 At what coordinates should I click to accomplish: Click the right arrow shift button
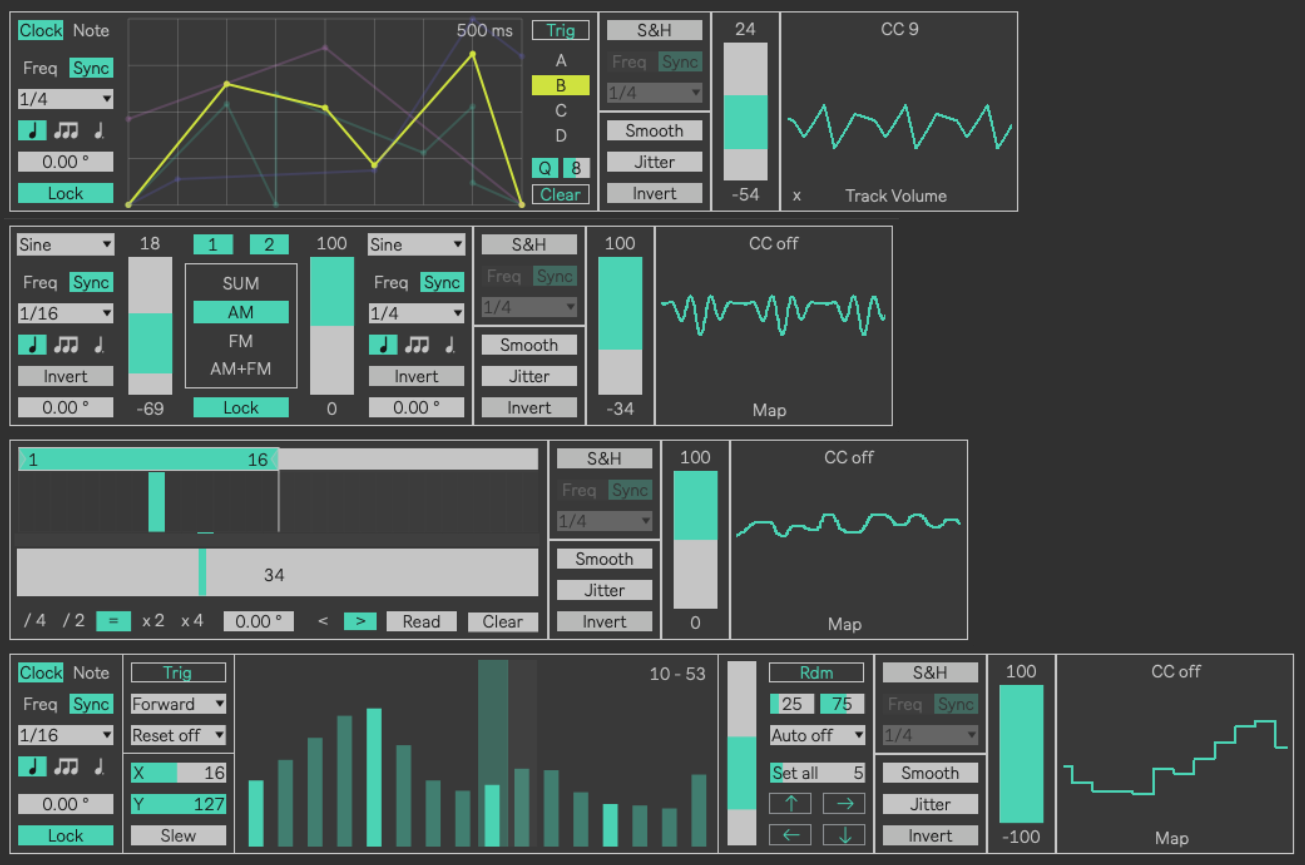(843, 803)
